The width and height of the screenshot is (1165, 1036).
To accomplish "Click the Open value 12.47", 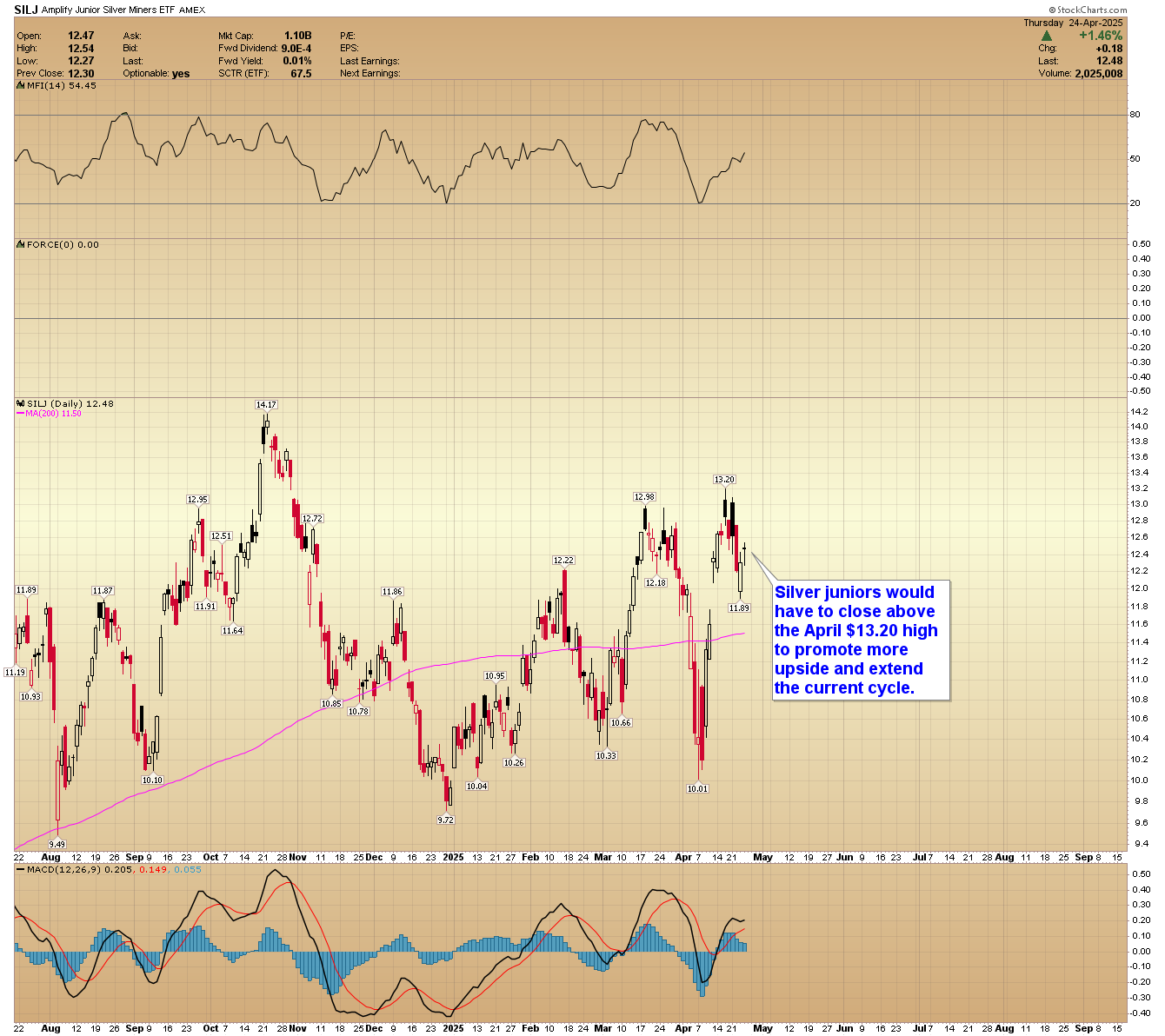I will click(x=81, y=36).
